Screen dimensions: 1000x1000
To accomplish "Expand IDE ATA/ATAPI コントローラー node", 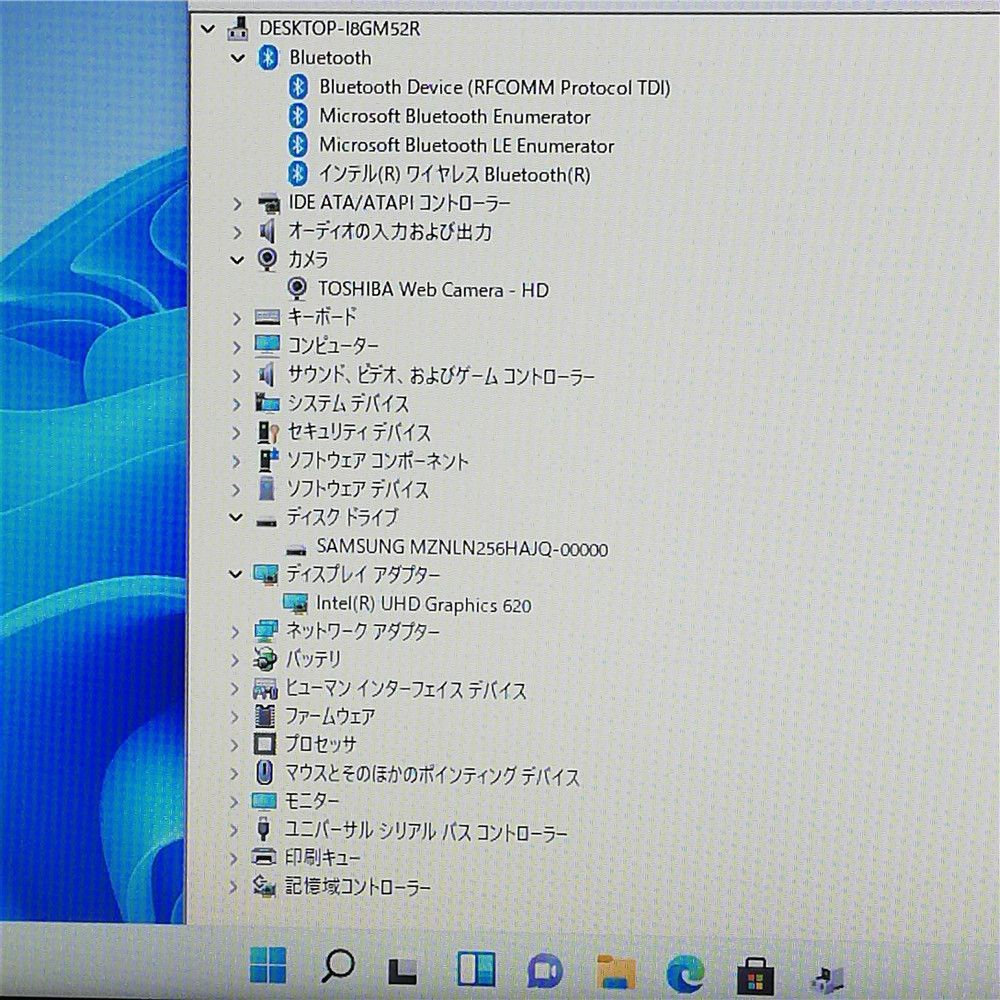I will pyautogui.click(x=237, y=204).
